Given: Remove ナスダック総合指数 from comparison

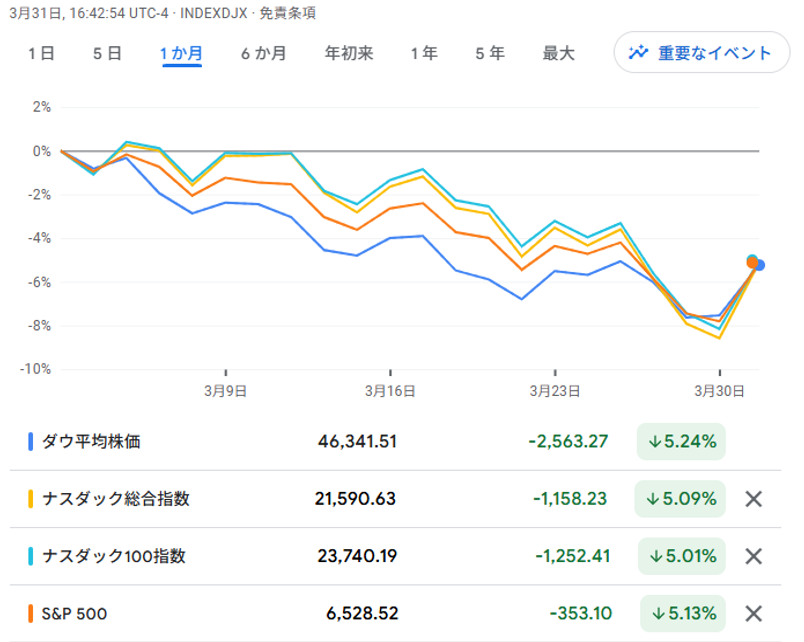Looking at the screenshot, I should (x=755, y=499).
